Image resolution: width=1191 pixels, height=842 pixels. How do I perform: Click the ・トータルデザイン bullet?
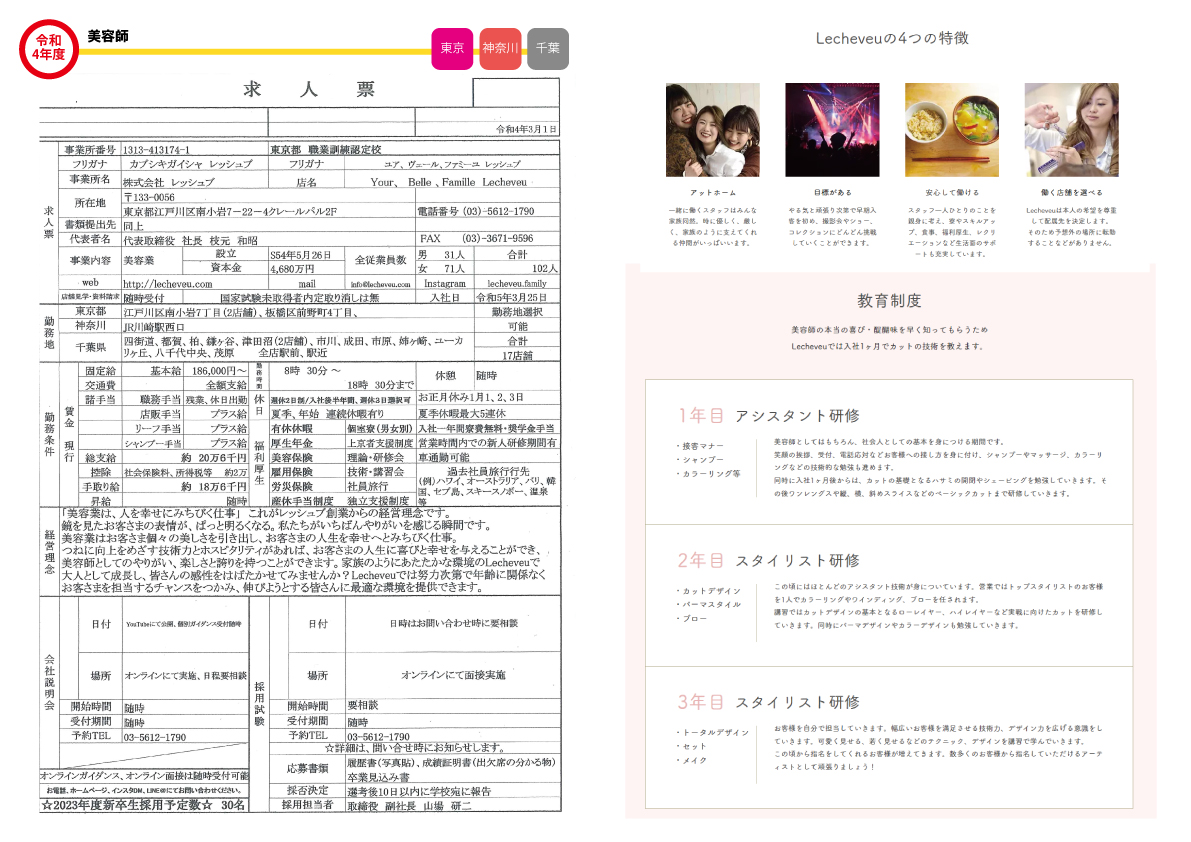pos(712,733)
